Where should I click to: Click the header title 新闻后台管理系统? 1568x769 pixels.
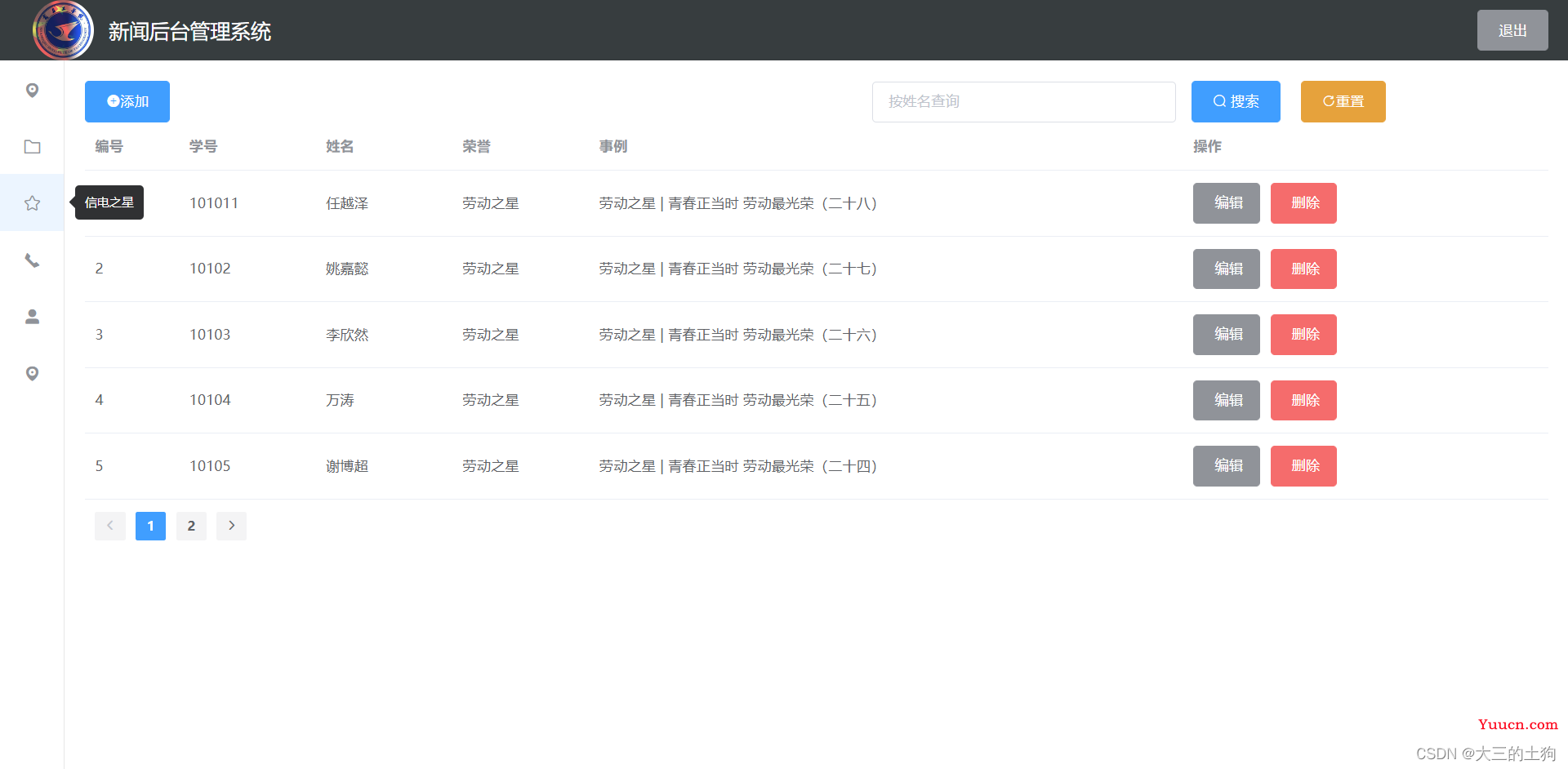click(189, 32)
